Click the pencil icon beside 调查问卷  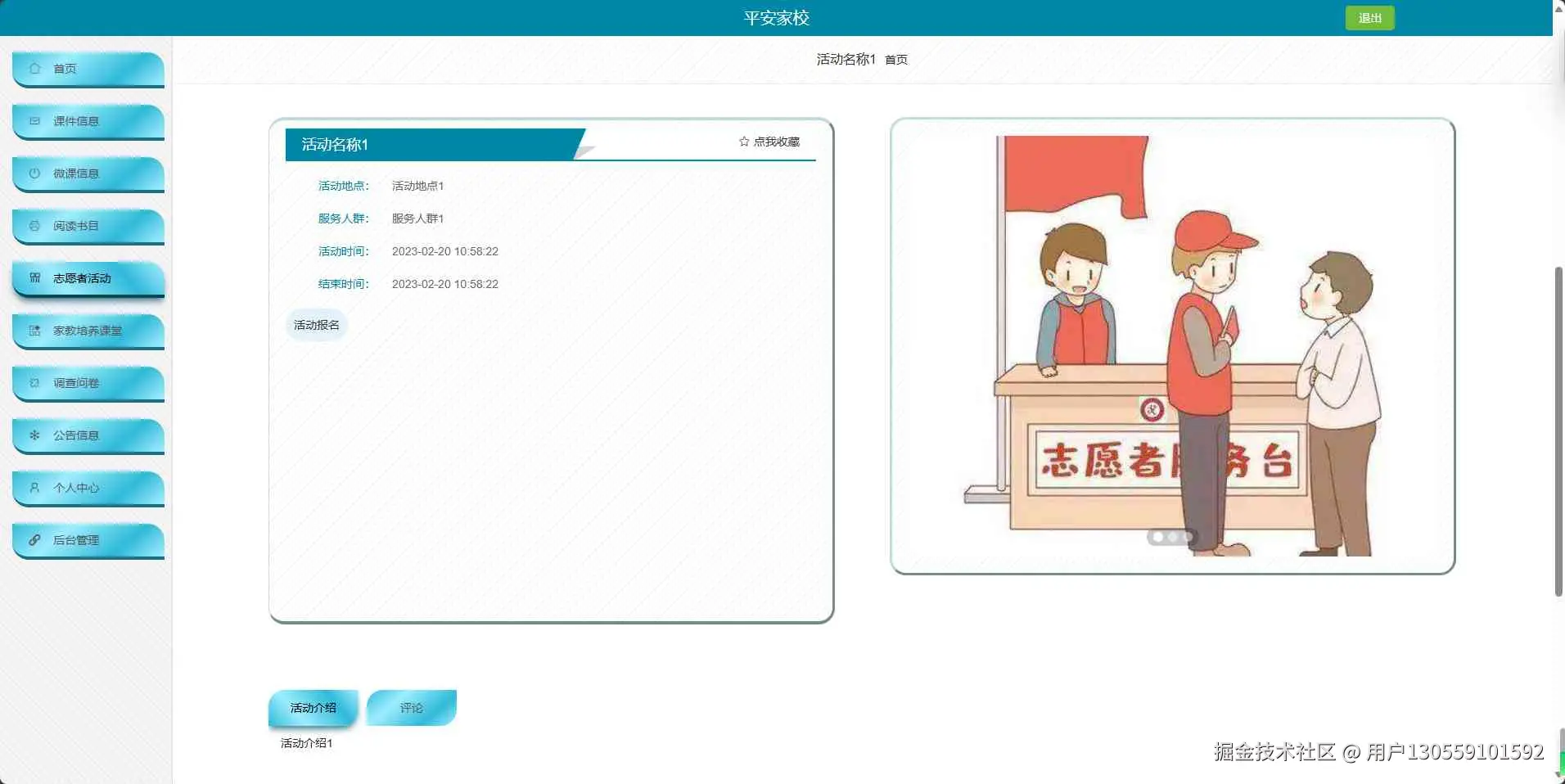pyautogui.click(x=34, y=383)
